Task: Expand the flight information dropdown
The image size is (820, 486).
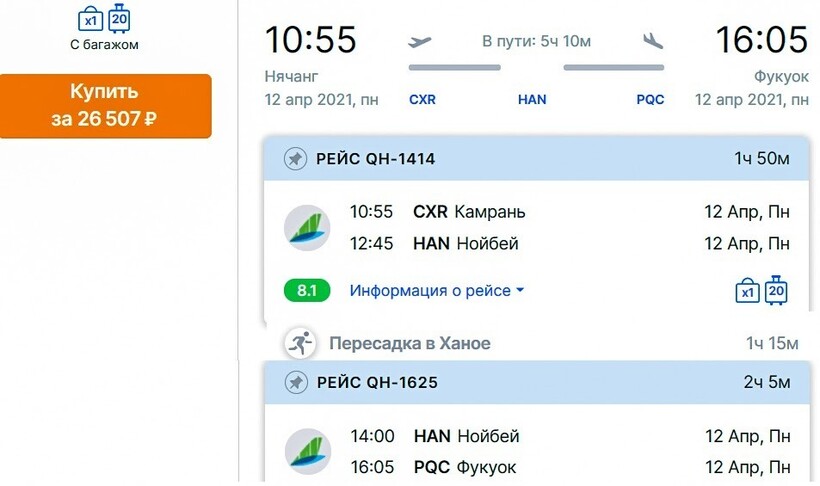Action: [x=437, y=291]
